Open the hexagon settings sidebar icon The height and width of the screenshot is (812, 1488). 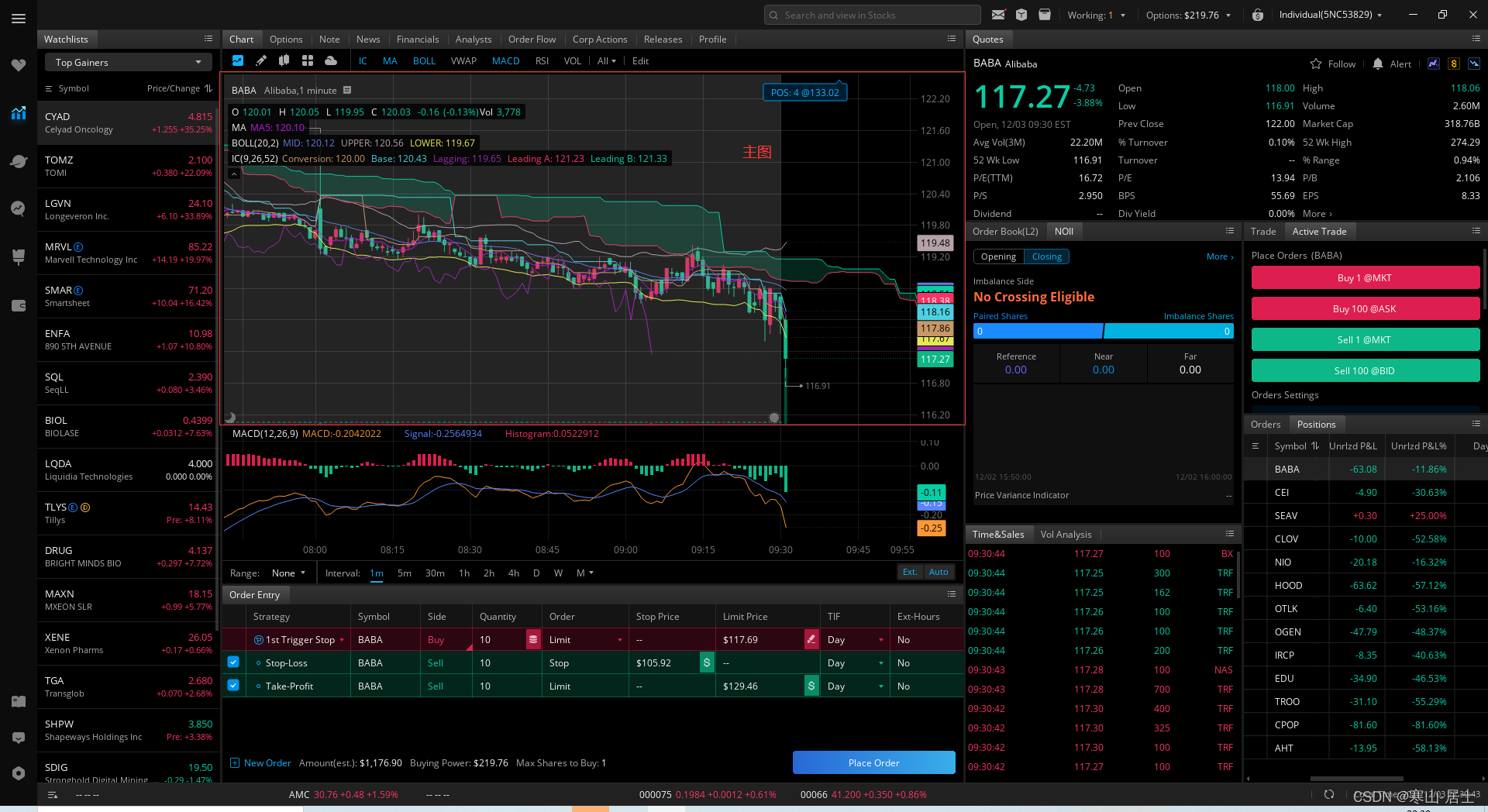(x=19, y=773)
